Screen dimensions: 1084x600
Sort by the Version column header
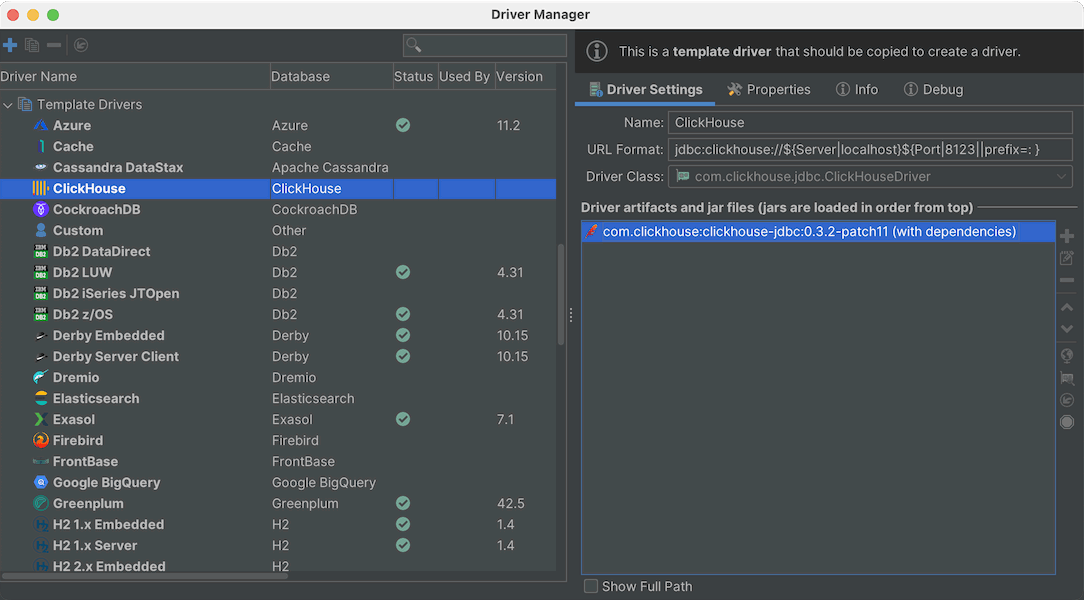520,77
